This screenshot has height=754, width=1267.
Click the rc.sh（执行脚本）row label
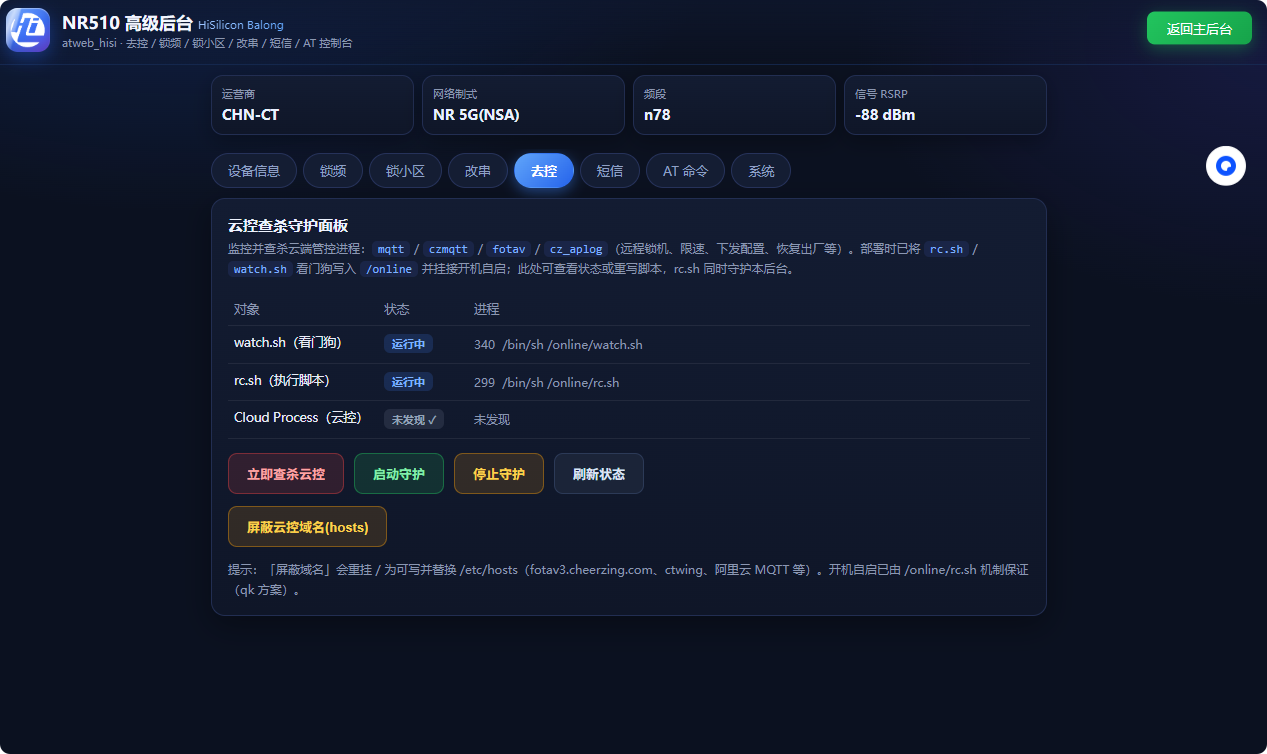tap(282, 381)
